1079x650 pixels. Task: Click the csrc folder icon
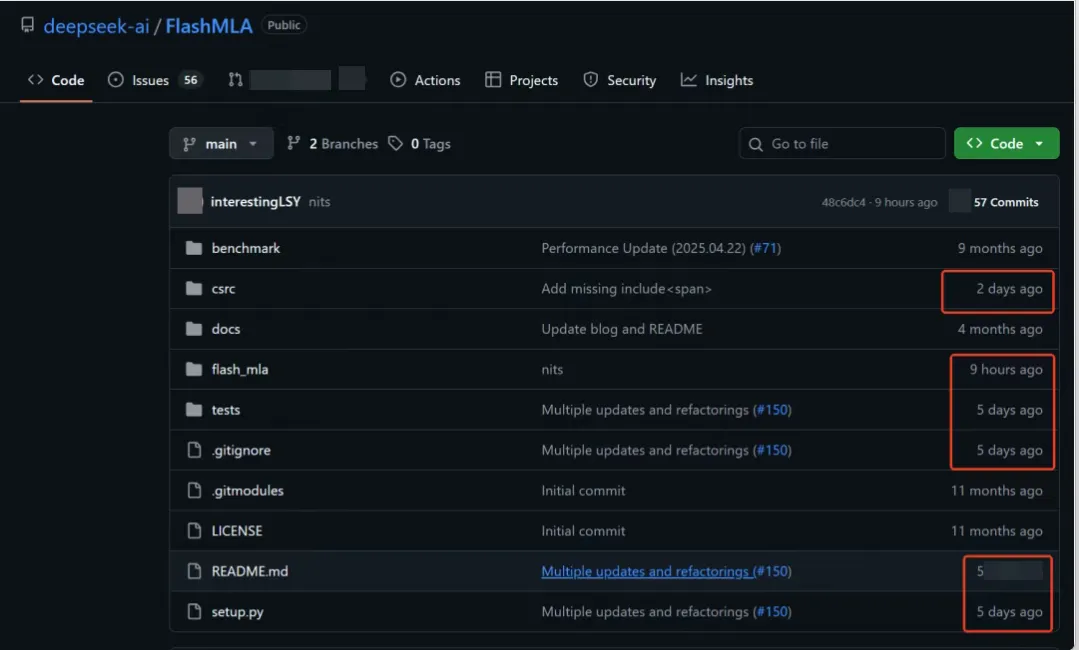pos(194,289)
